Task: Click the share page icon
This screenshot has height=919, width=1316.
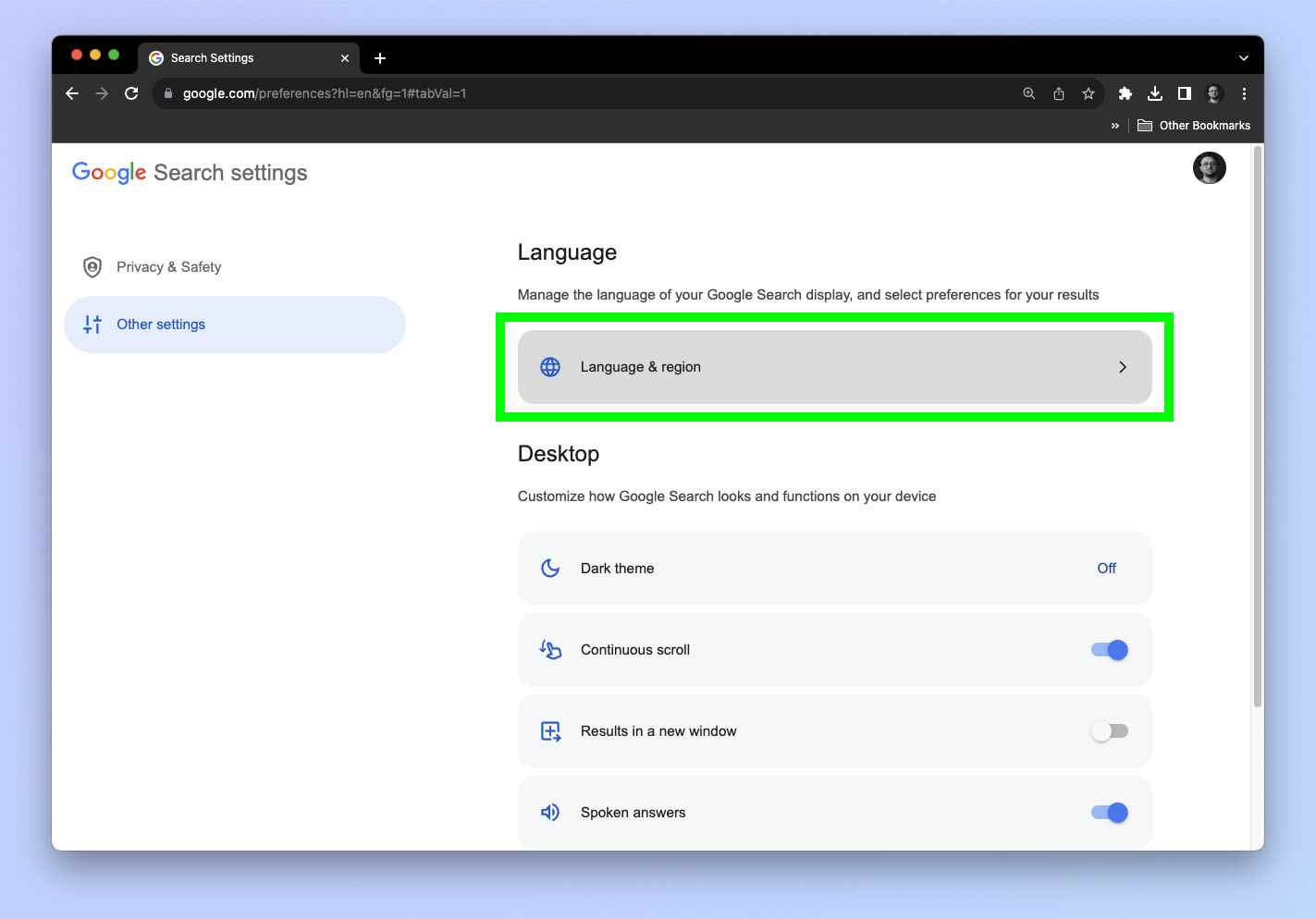Action: click(1059, 93)
